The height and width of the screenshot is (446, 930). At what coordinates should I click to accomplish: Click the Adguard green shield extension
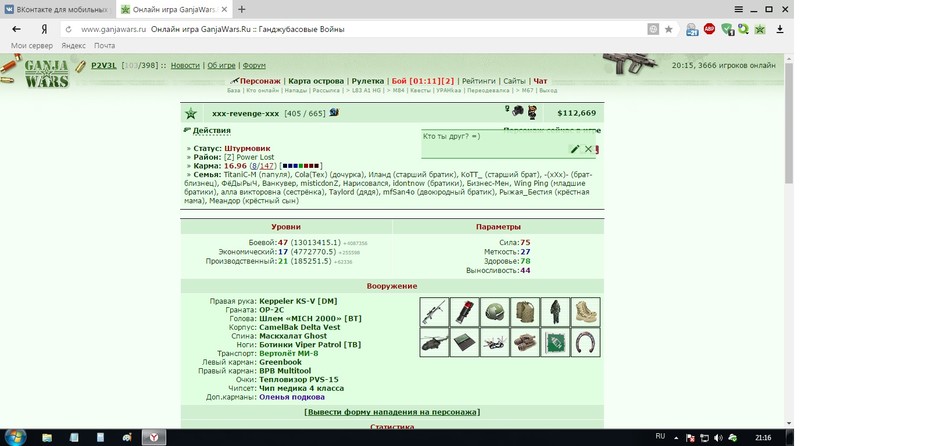(x=727, y=29)
